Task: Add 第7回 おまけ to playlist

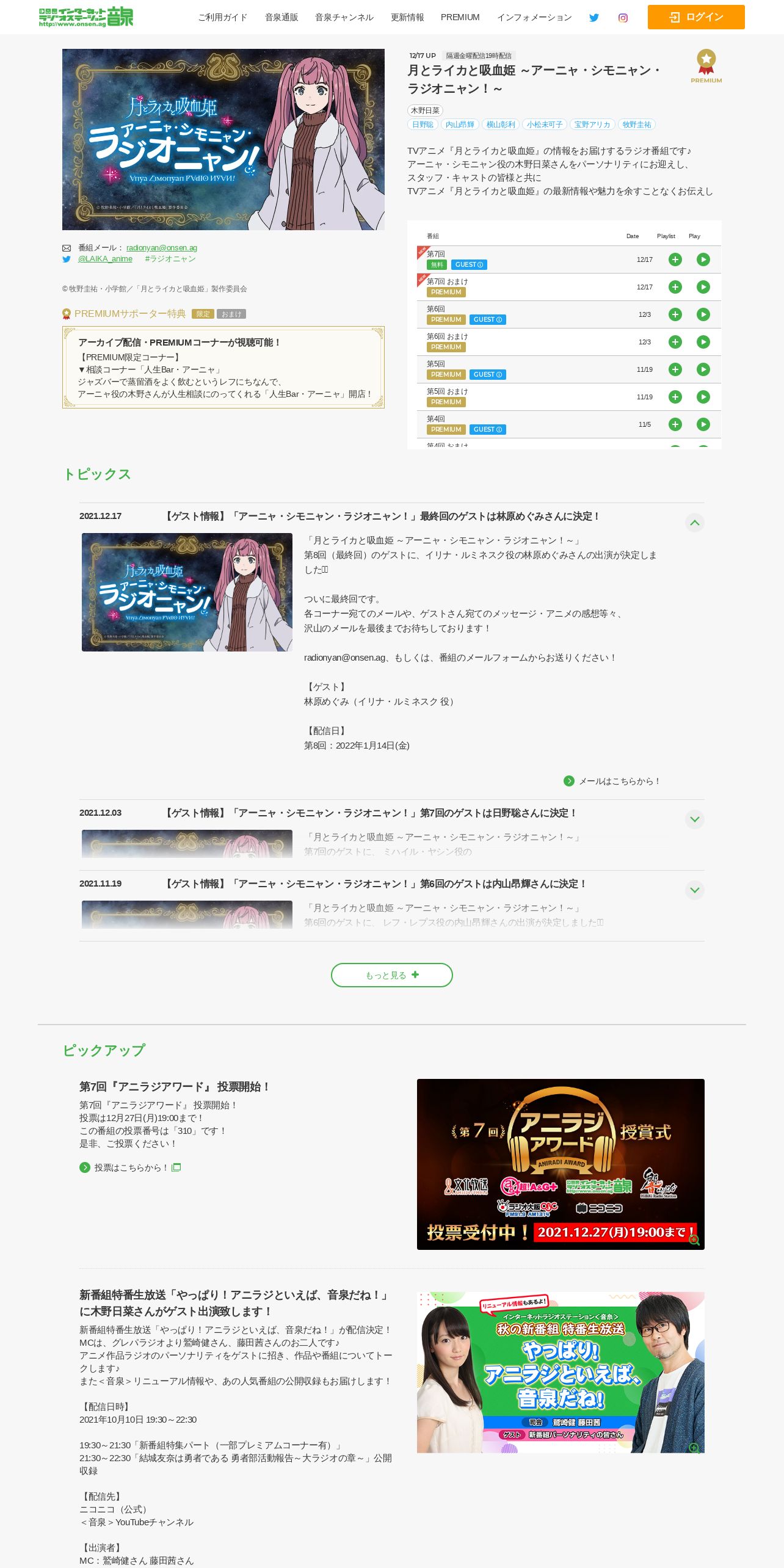Action: [675, 287]
